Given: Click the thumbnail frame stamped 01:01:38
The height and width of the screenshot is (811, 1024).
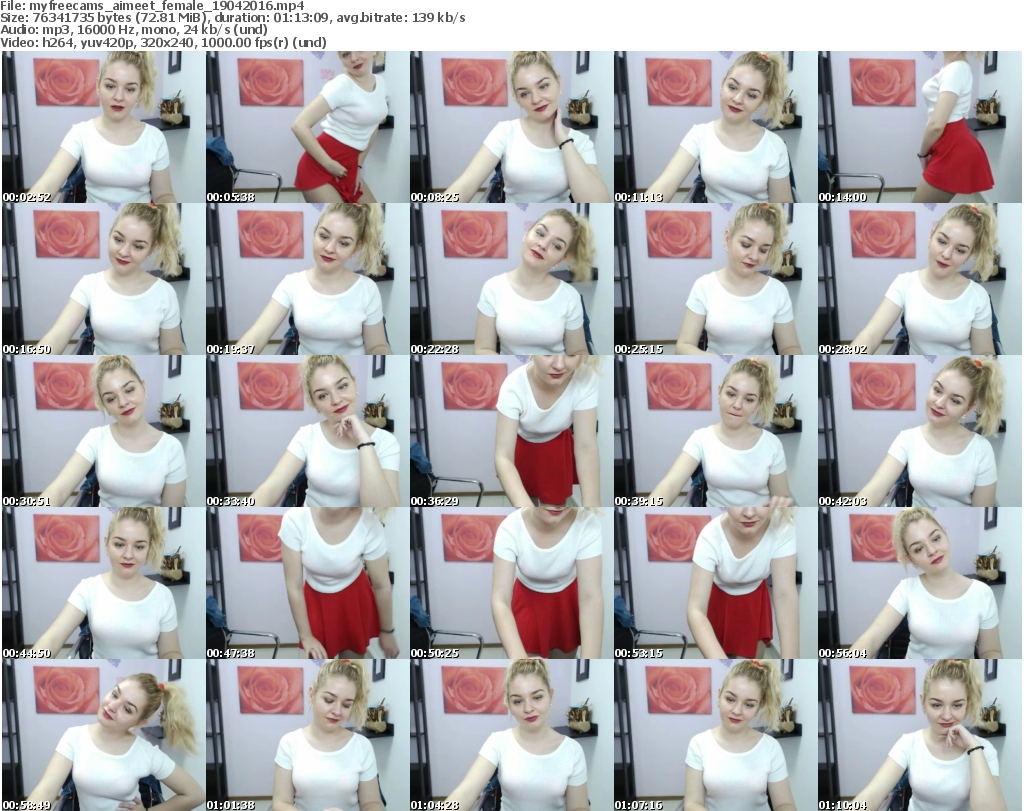Looking at the screenshot, I should coord(308,735).
